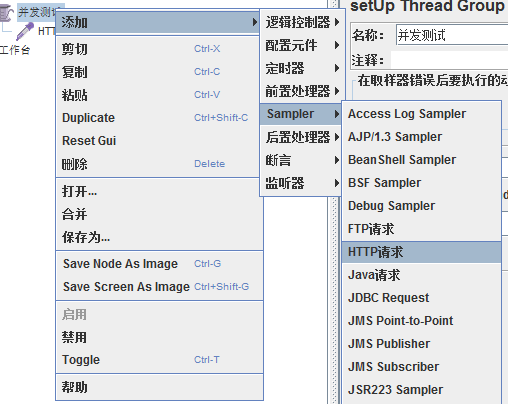Click the 名称 field containing 并发测试
508x404 pixels.
tap(452, 35)
